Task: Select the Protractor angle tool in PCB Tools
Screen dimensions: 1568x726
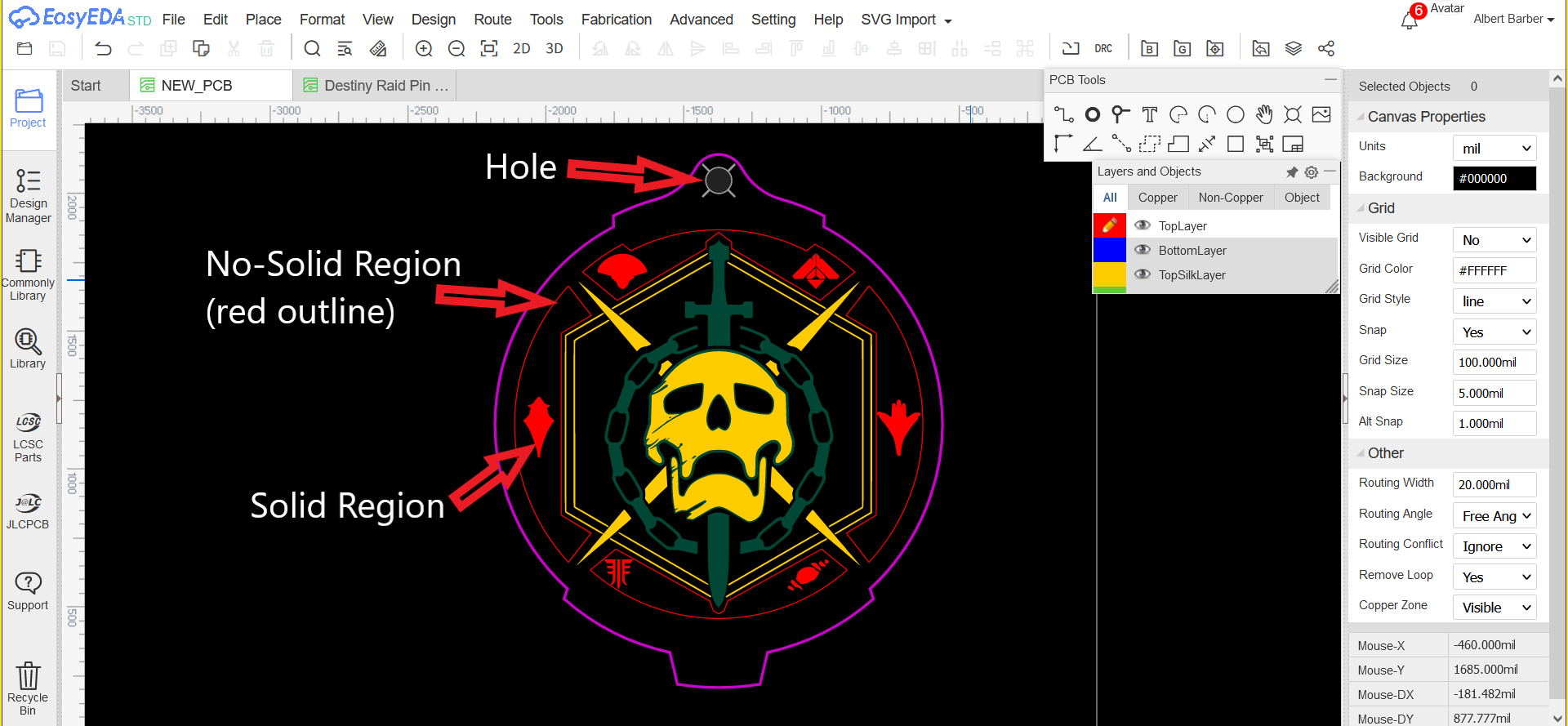Action: pos(1092,145)
